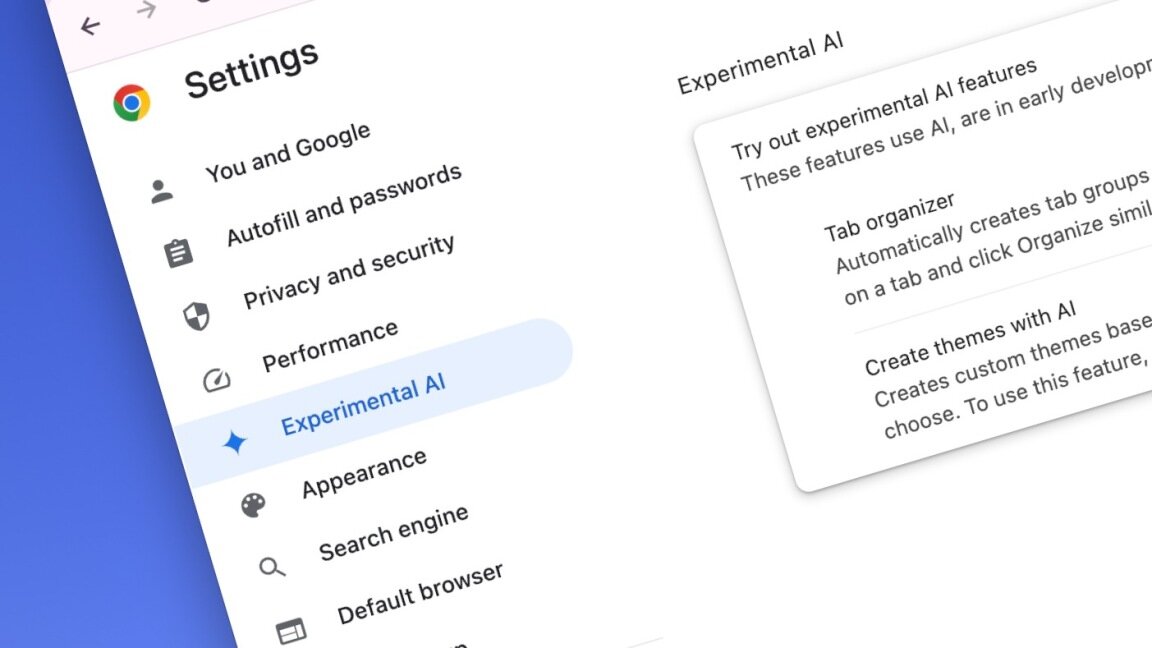1152x648 pixels.
Task: Open Default browser settings
Action: coord(420,593)
